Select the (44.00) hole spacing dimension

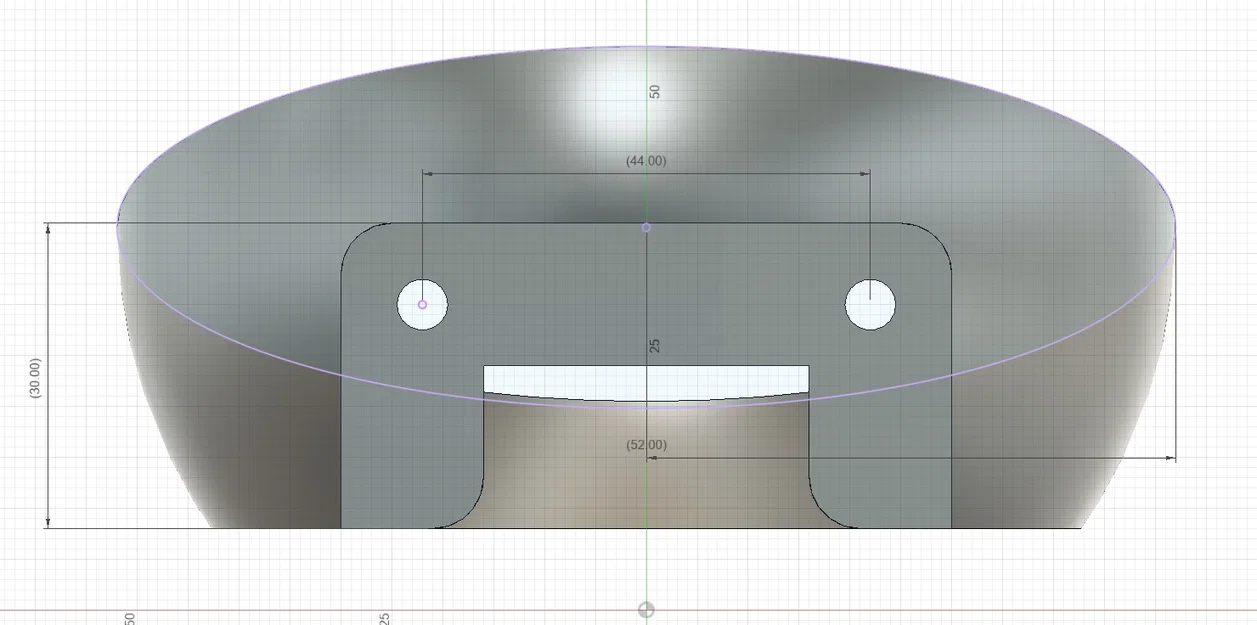tap(646, 160)
